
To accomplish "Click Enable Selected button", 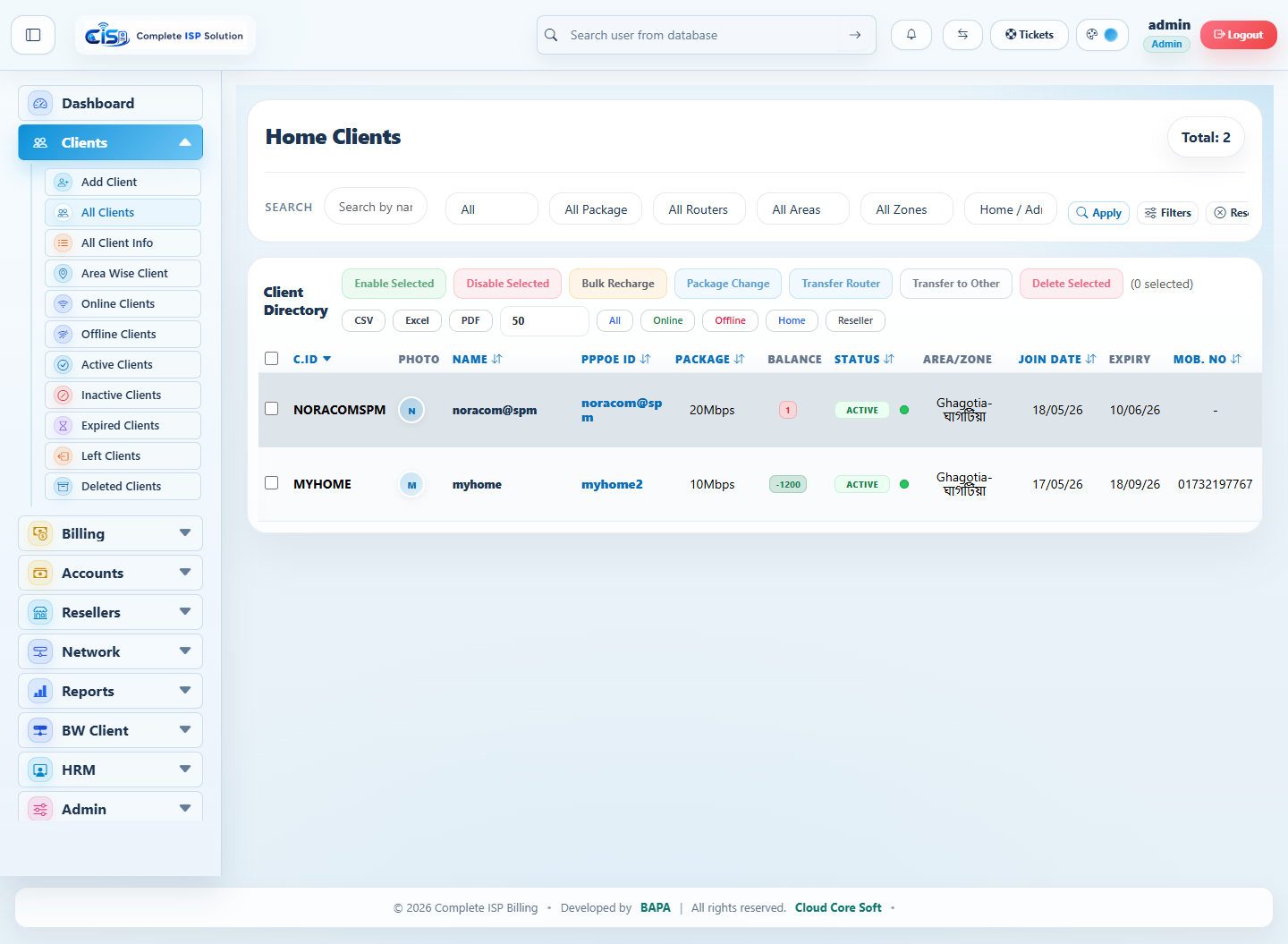I will [x=394, y=284].
